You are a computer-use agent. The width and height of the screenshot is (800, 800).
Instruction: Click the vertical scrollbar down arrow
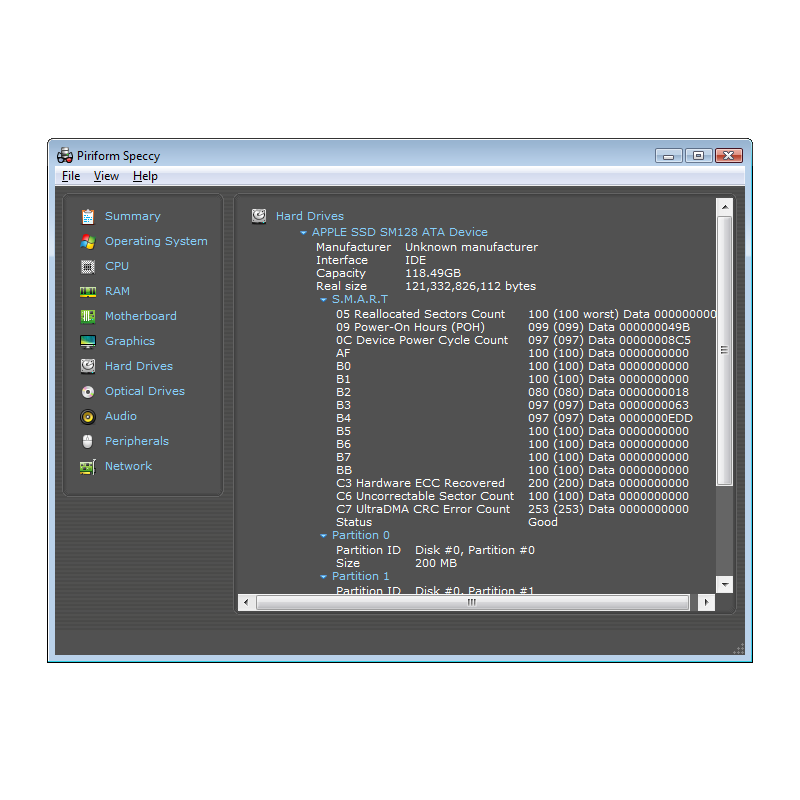click(725, 584)
